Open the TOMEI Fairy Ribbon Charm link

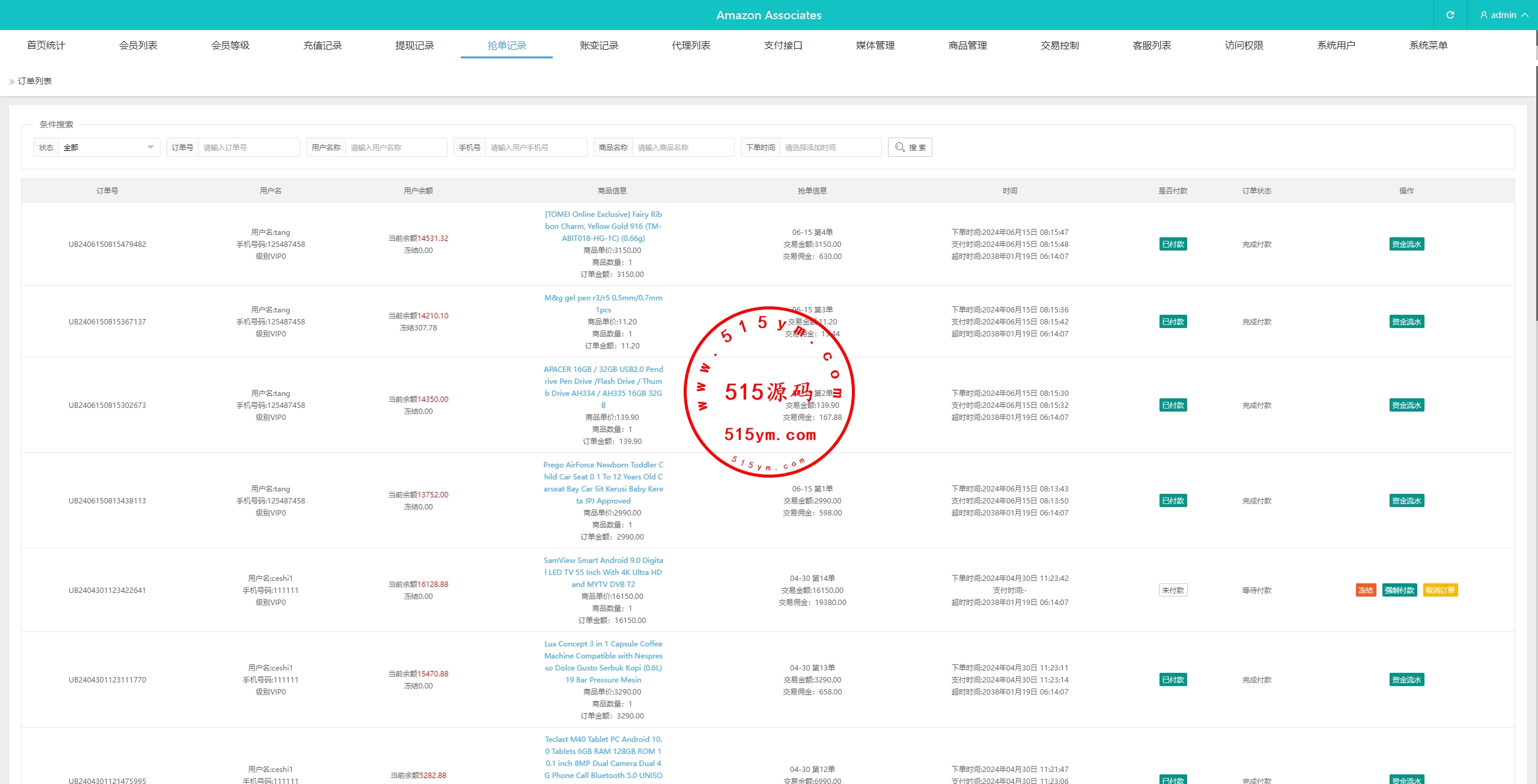603,226
